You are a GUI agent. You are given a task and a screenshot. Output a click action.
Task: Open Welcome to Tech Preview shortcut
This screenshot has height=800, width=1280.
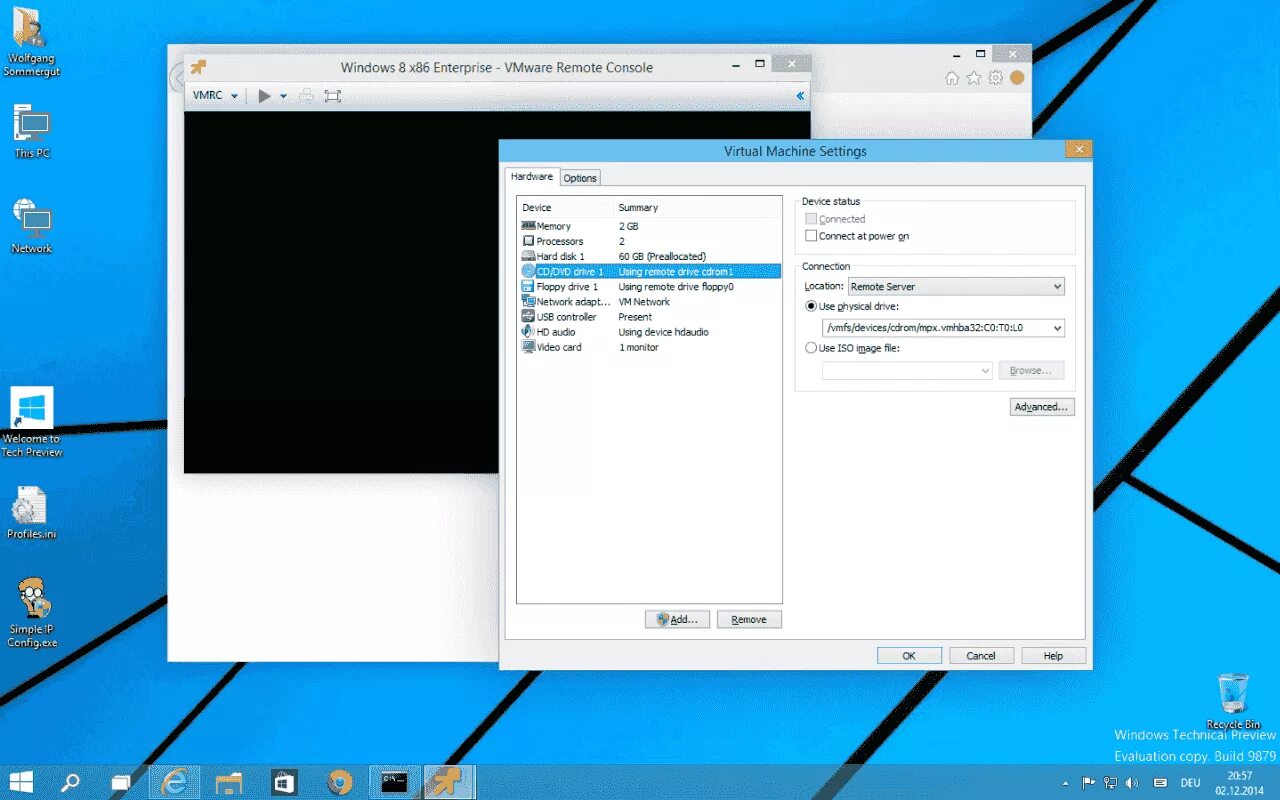click(31, 423)
